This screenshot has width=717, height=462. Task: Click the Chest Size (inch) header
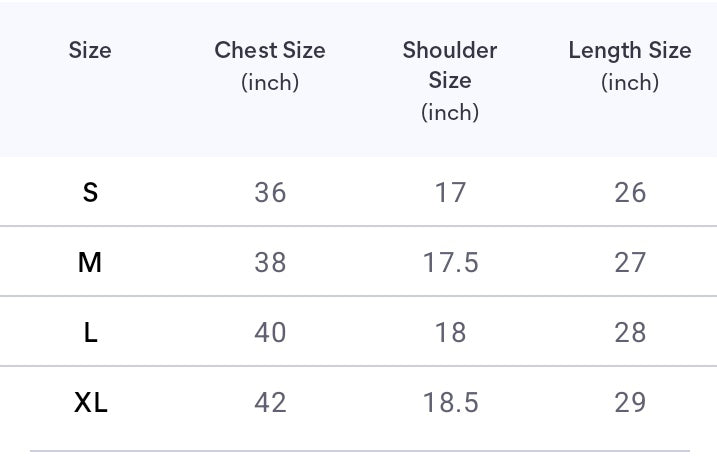click(270, 66)
